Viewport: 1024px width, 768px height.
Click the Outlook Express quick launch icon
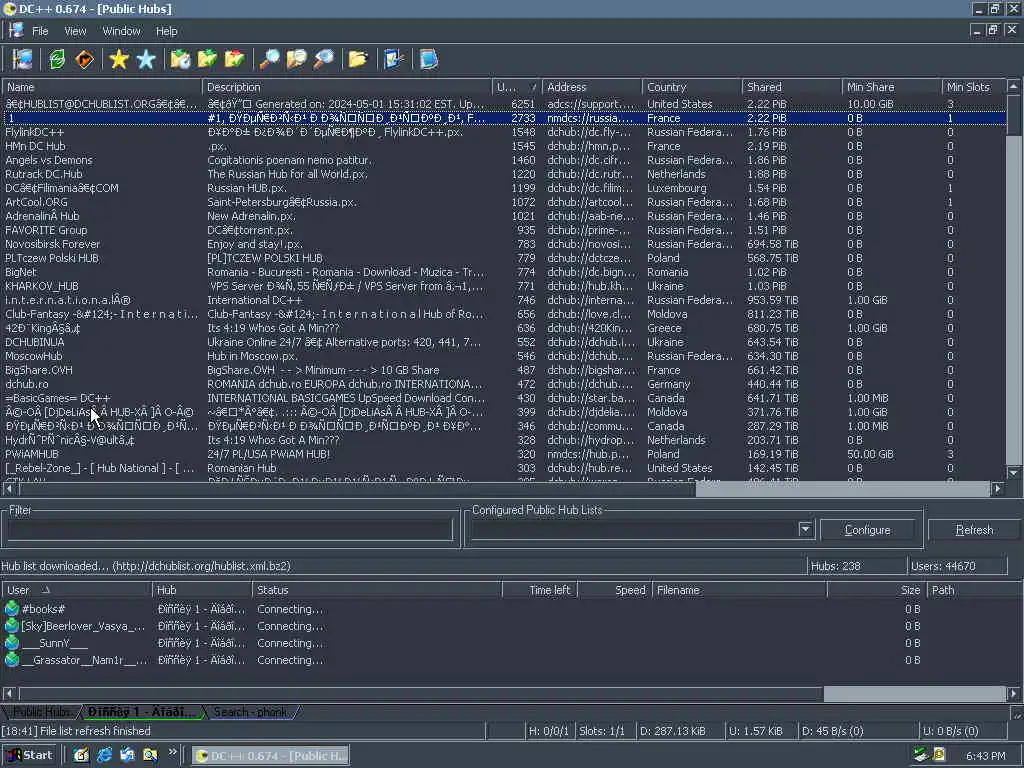pyautogui.click(x=127, y=755)
